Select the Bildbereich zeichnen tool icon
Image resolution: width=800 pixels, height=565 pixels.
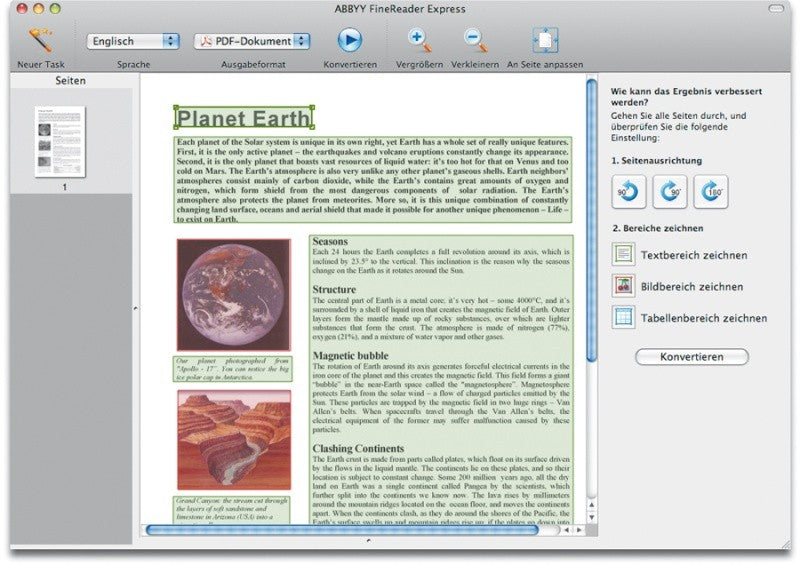pyautogui.click(x=623, y=286)
